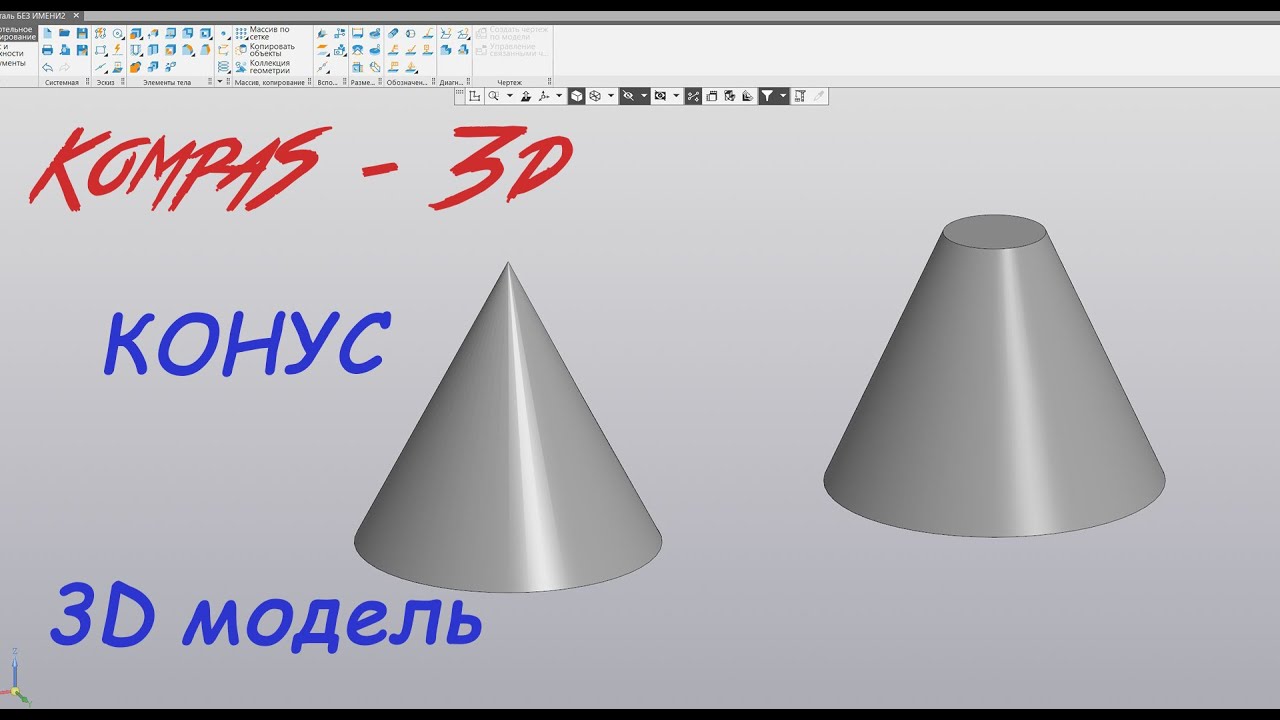Open the display mode dropdown arrow
Viewport: 1280px width, 720px height.
point(611,96)
